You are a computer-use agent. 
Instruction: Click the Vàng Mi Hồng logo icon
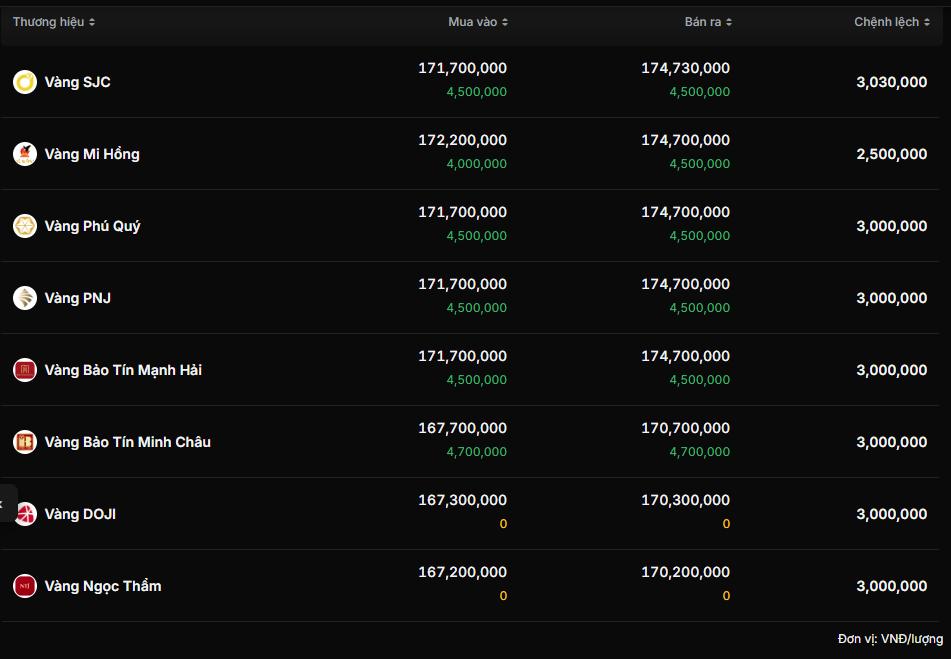25,154
